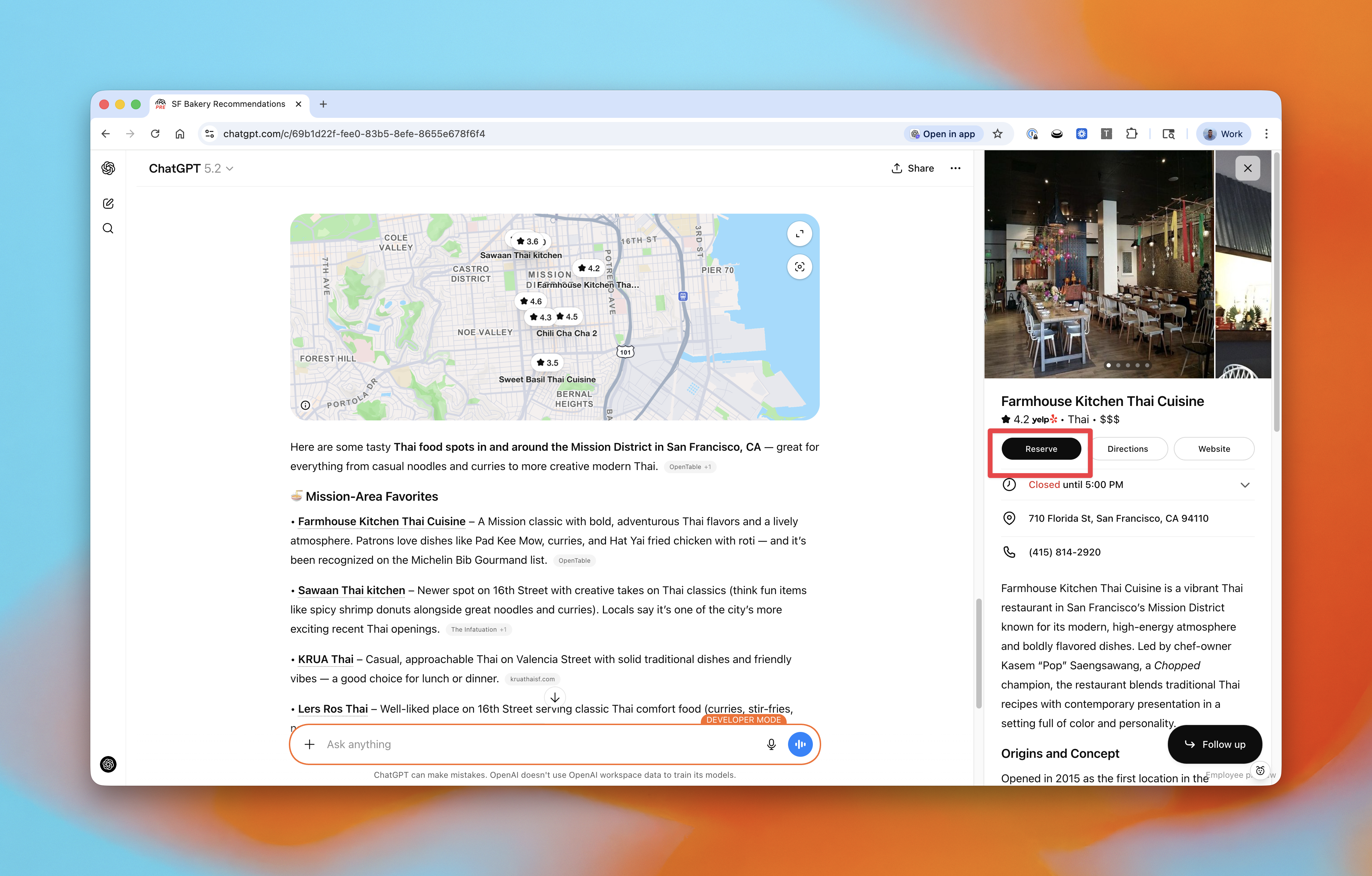Bookmark the page with the star icon

(998, 134)
